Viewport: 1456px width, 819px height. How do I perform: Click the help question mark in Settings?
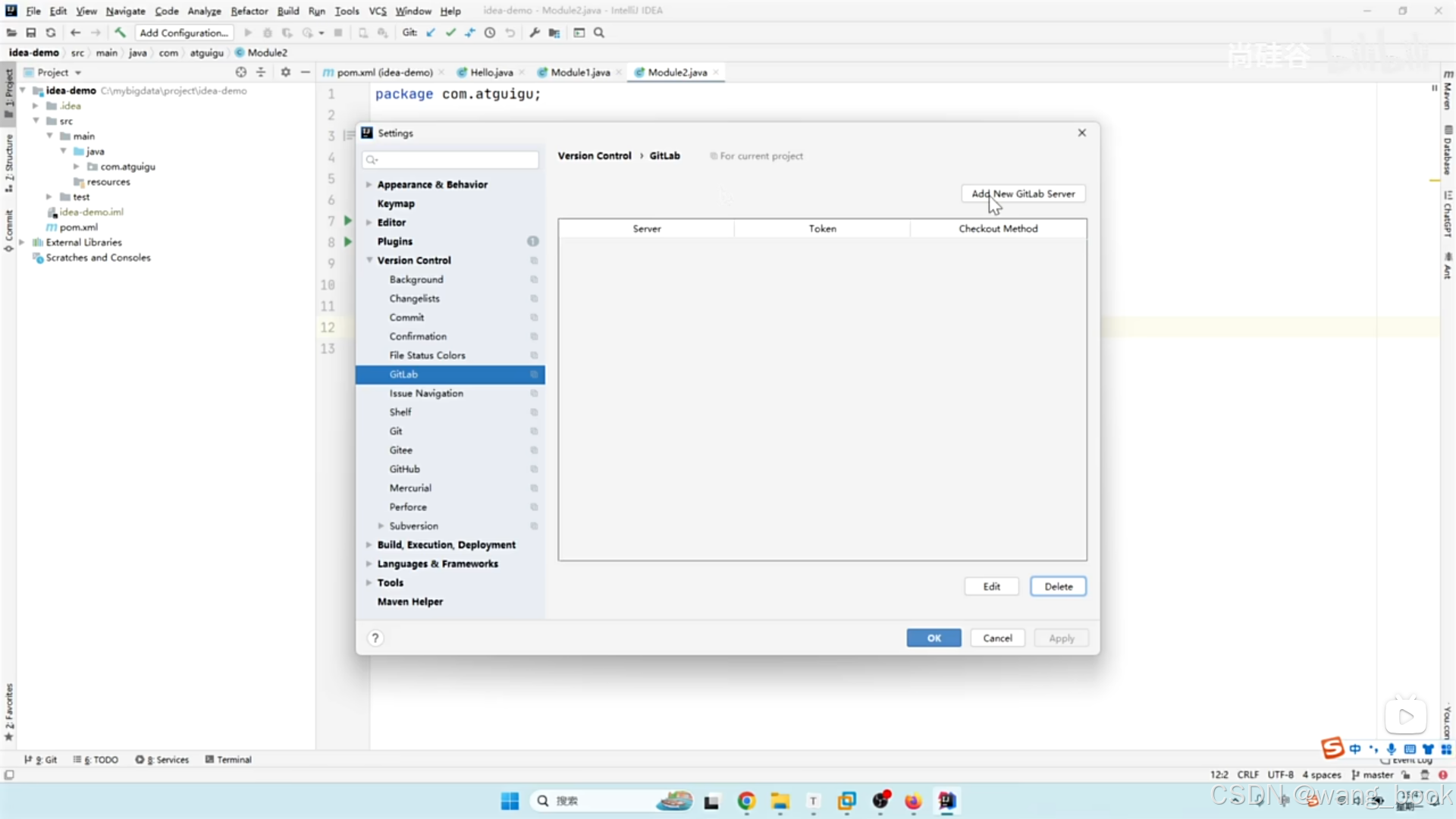click(x=375, y=639)
